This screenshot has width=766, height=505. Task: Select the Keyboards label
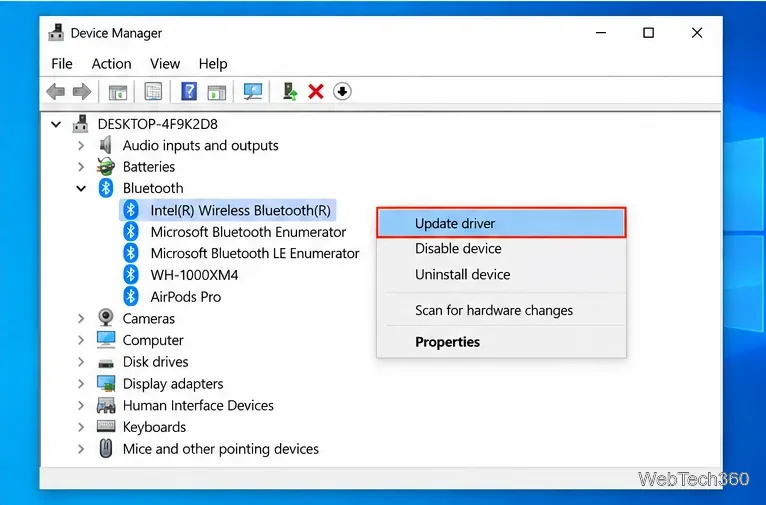tap(154, 427)
